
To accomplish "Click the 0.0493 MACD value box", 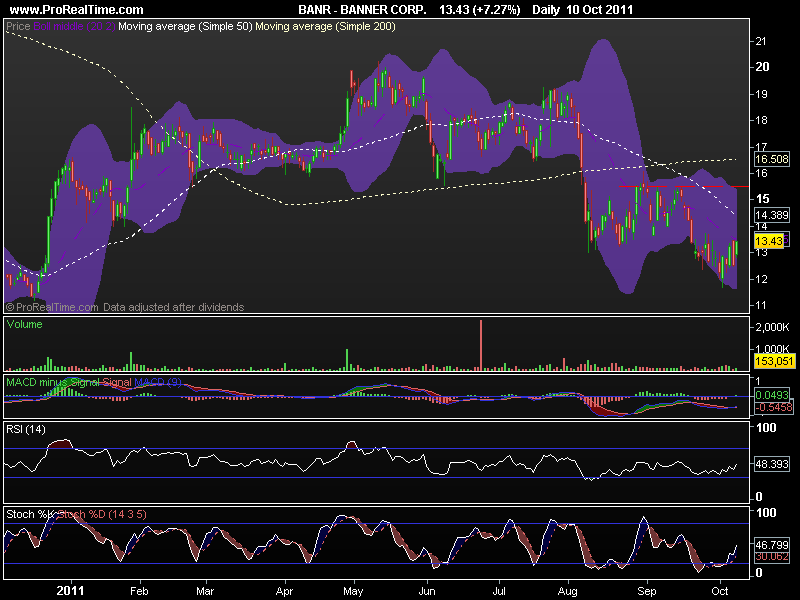I will 771,395.
